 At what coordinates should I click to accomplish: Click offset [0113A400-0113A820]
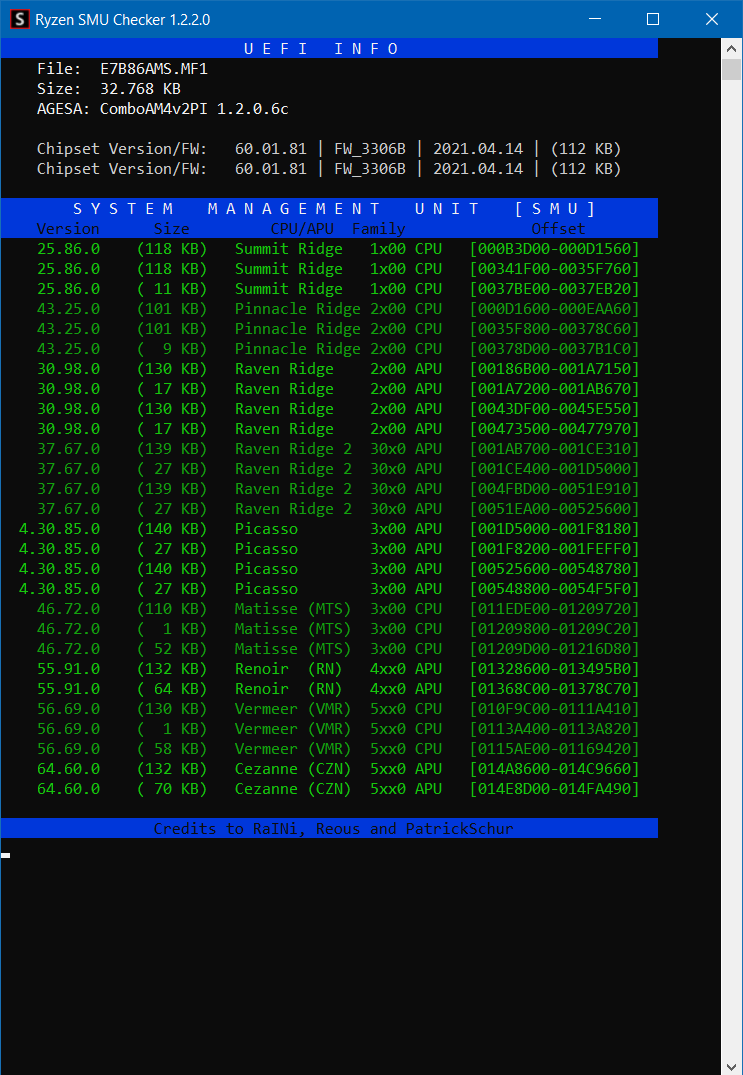[x=555, y=729]
